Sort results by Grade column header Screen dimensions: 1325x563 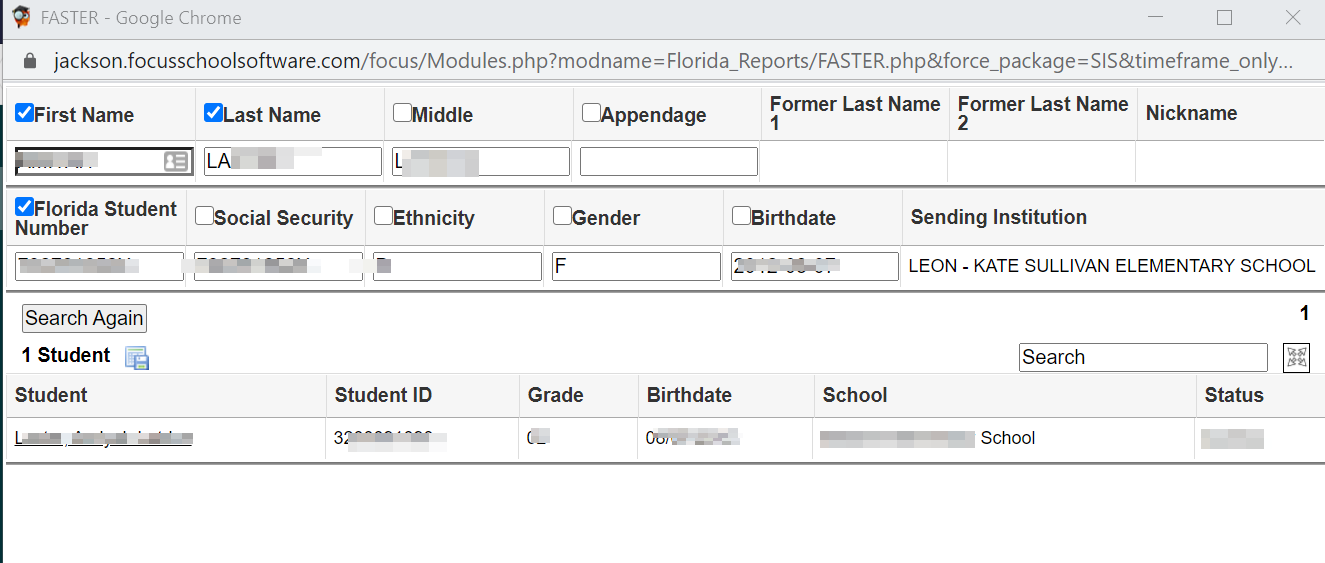(555, 395)
